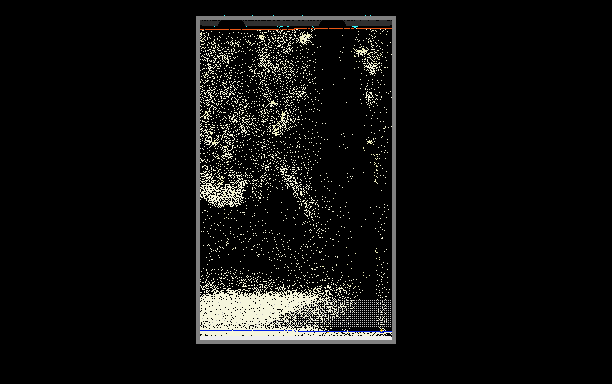Click the gap between middle and right blocks
The image size is (612, 384).
[333, 23]
